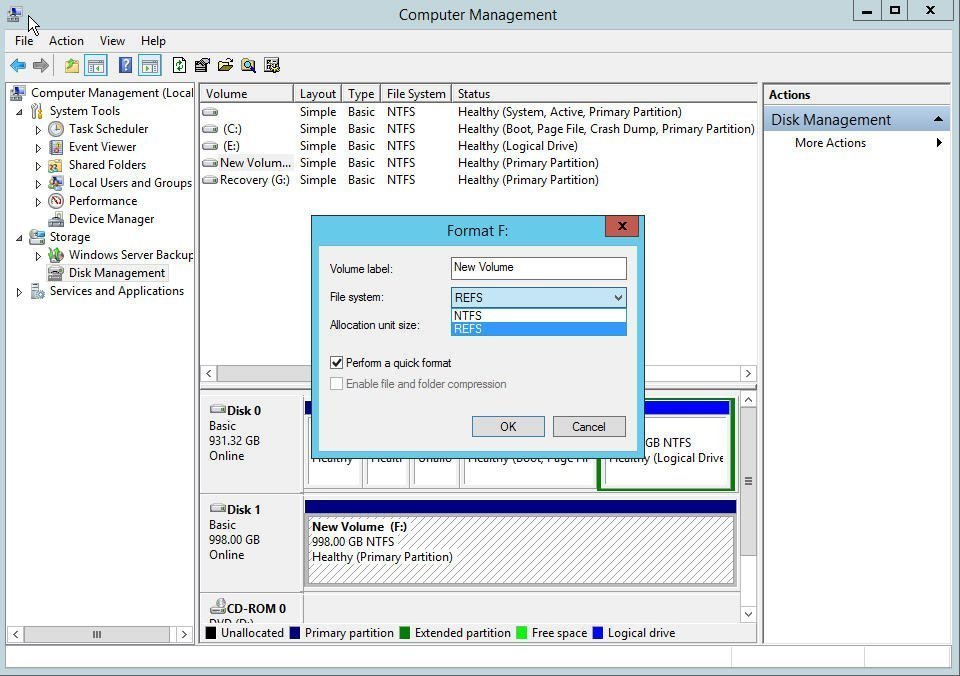Viewport: 960px width, 676px height.
Task: Click the Properties toolbar icon
Action: (202, 65)
